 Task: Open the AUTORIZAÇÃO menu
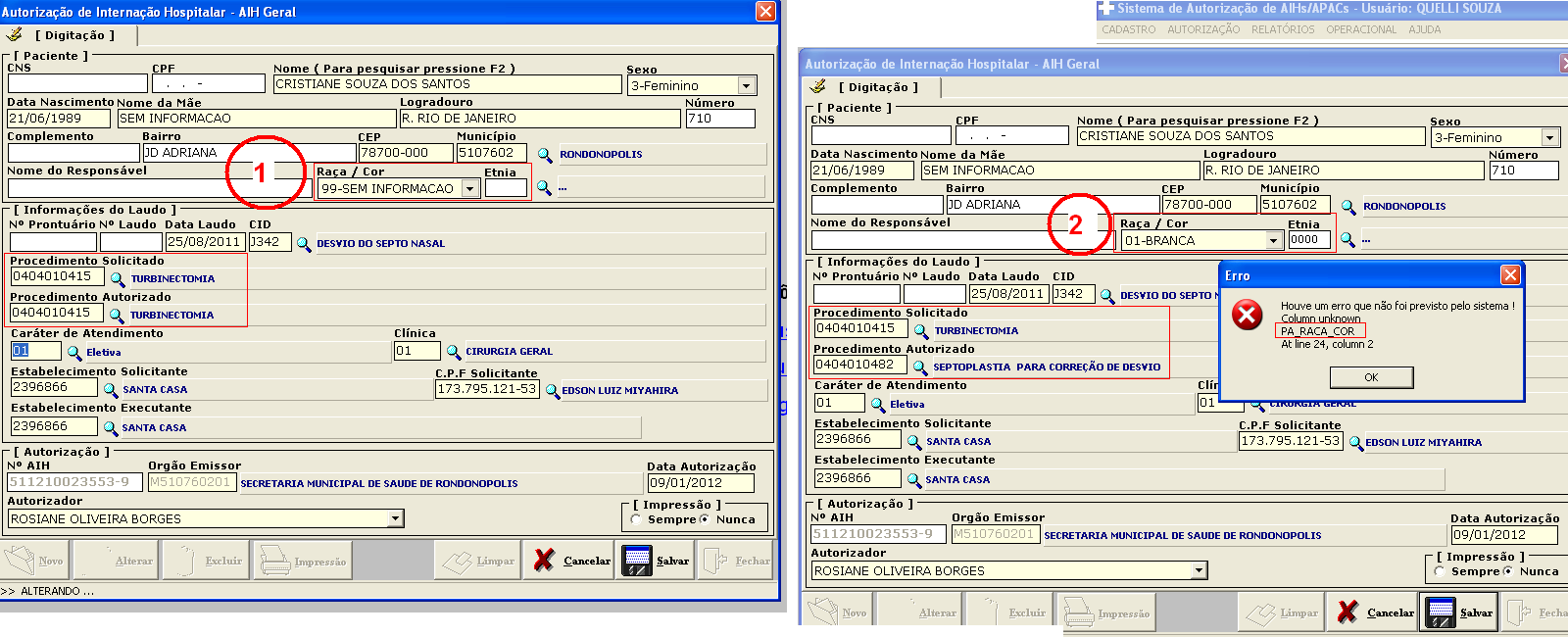pos(1203,29)
